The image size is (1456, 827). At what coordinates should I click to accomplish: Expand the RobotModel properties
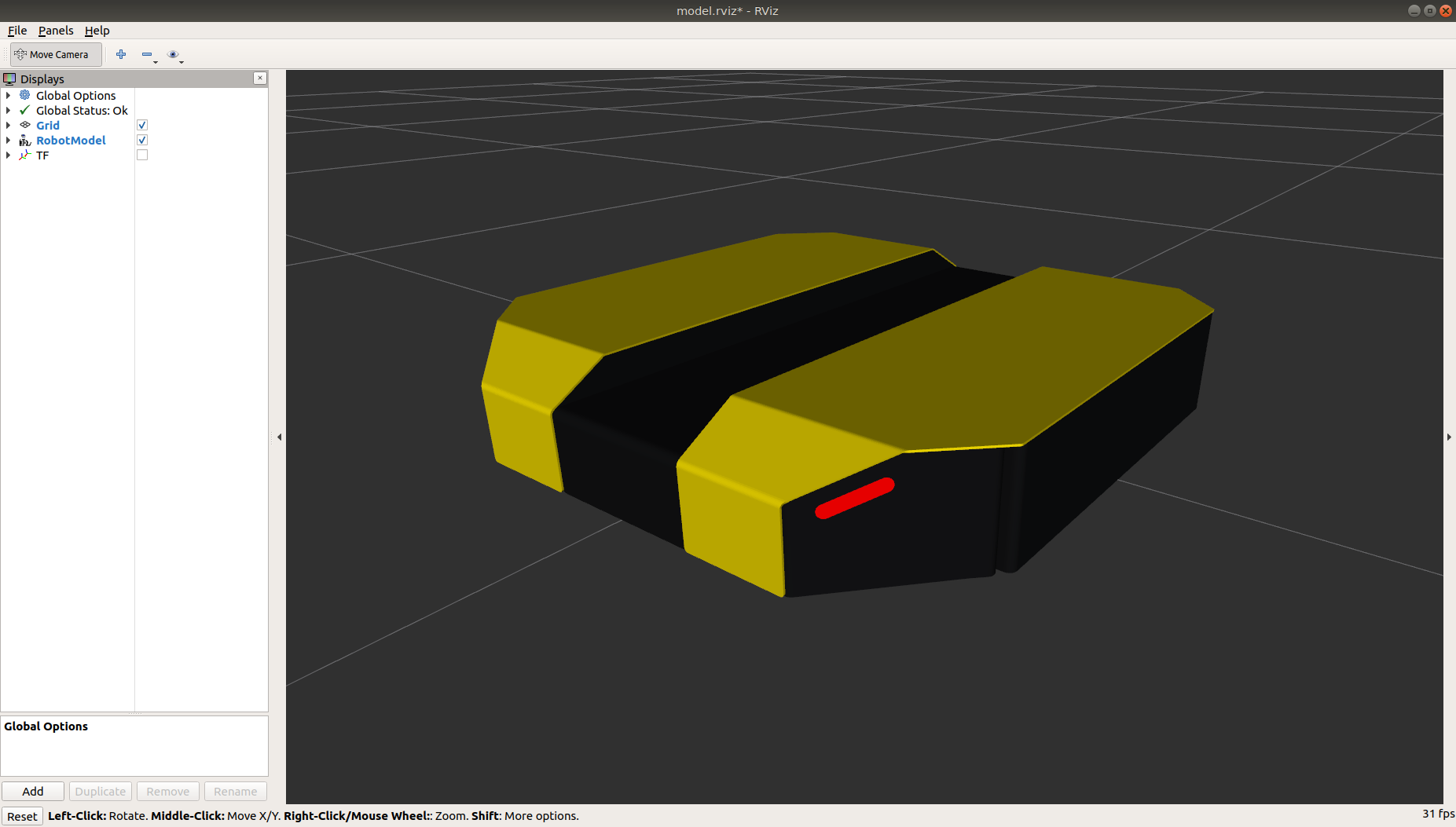coord(9,141)
